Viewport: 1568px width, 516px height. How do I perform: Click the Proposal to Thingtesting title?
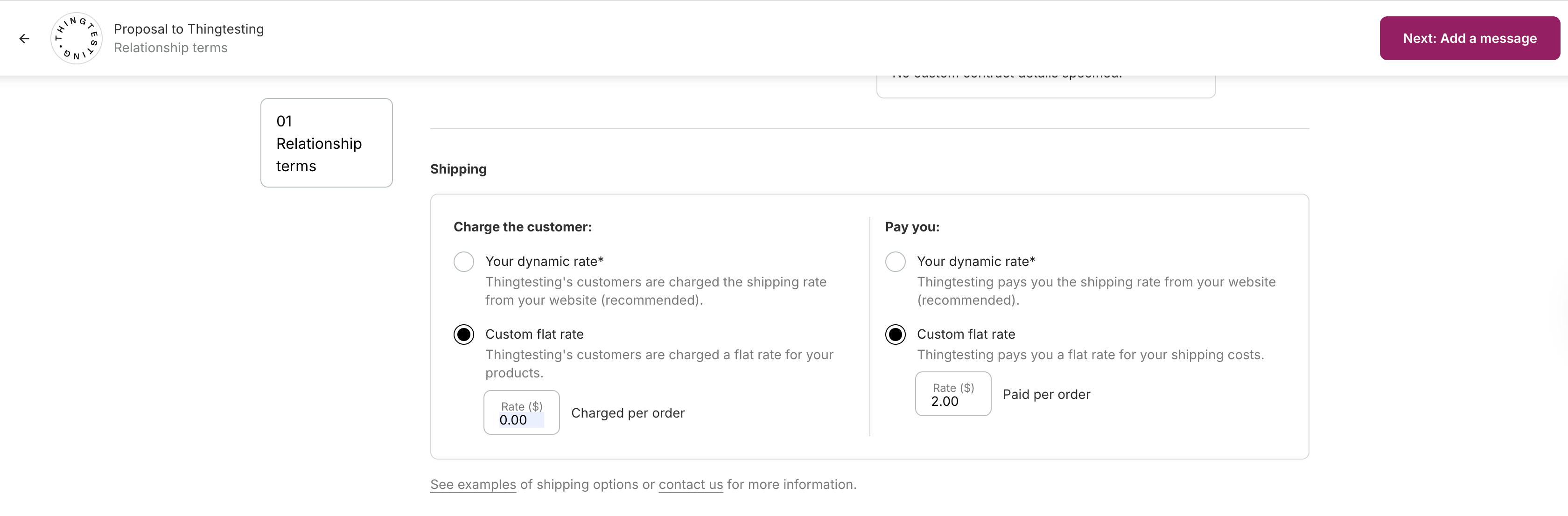189,29
